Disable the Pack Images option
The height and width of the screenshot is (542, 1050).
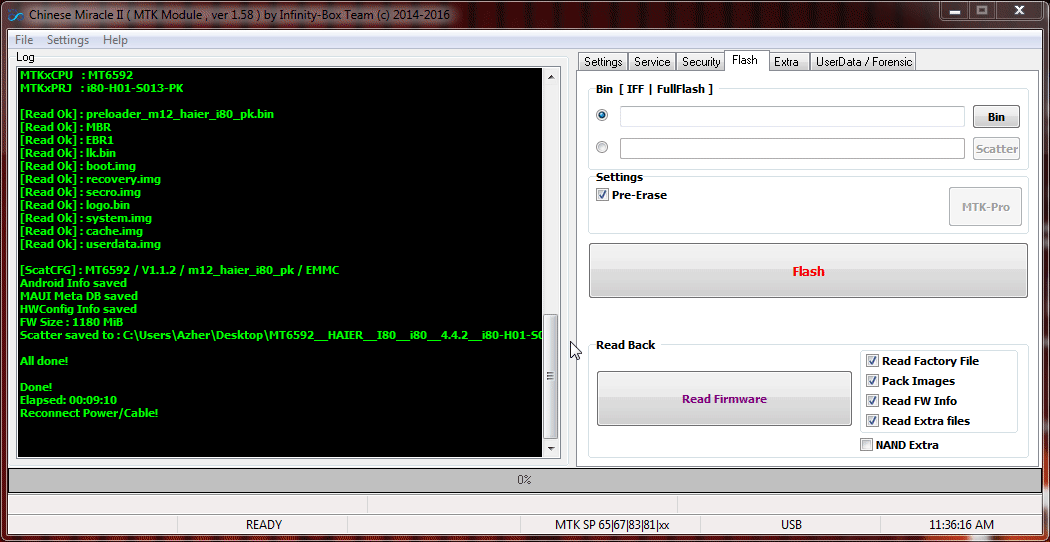(x=872, y=381)
